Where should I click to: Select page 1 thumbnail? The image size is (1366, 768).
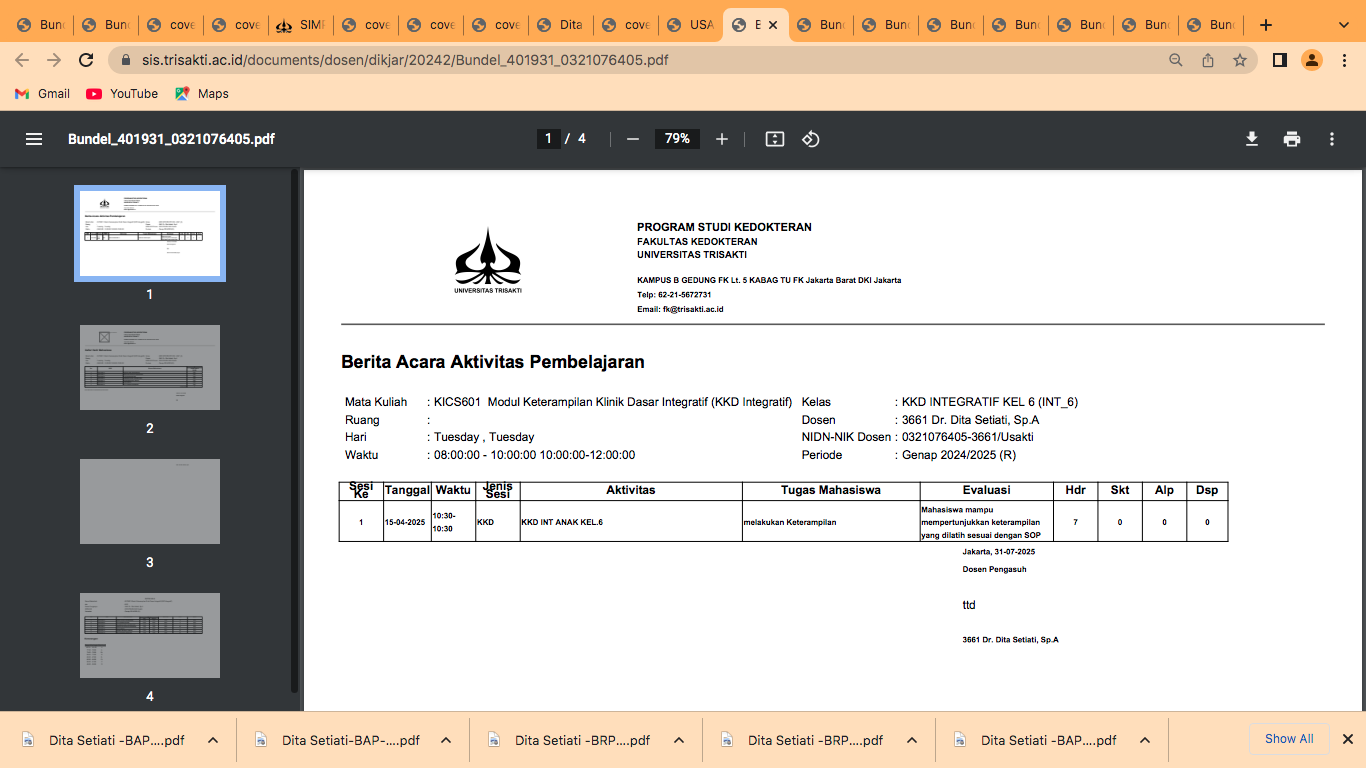click(x=150, y=233)
